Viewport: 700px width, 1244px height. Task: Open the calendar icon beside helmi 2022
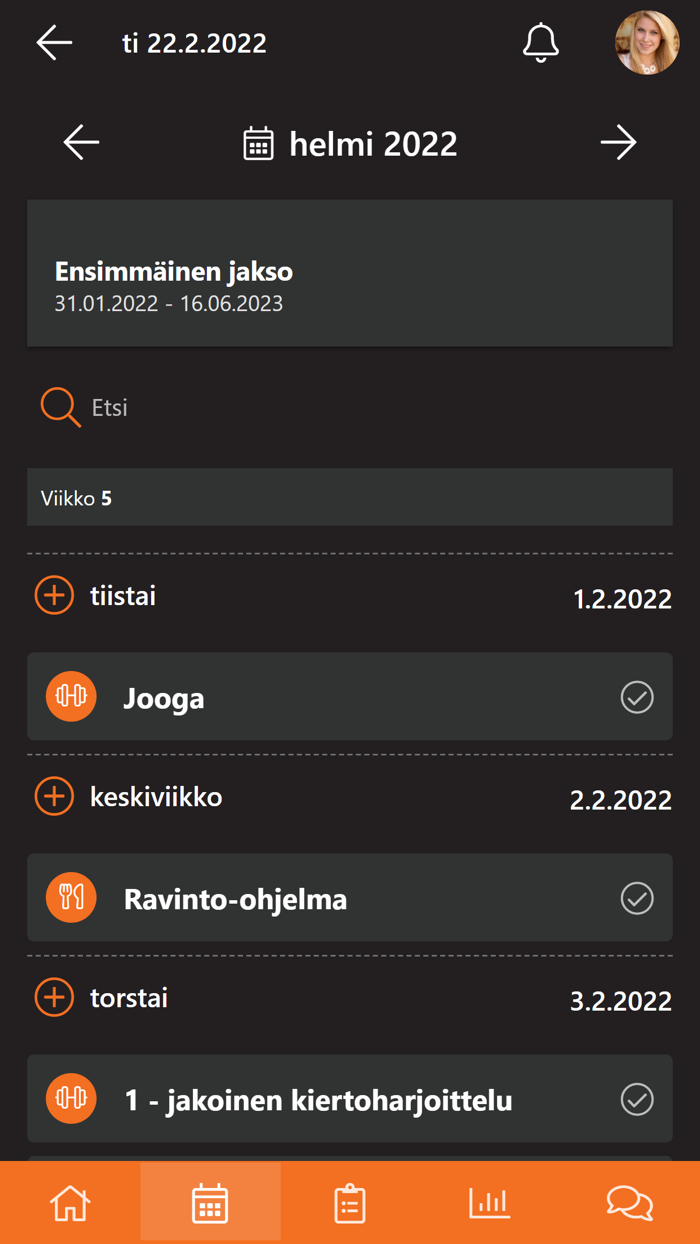click(x=258, y=144)
